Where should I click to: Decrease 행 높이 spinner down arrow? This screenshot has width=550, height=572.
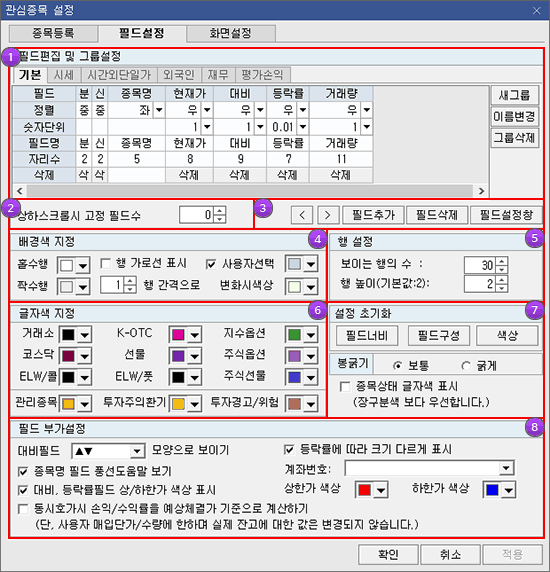coord(502,288)
